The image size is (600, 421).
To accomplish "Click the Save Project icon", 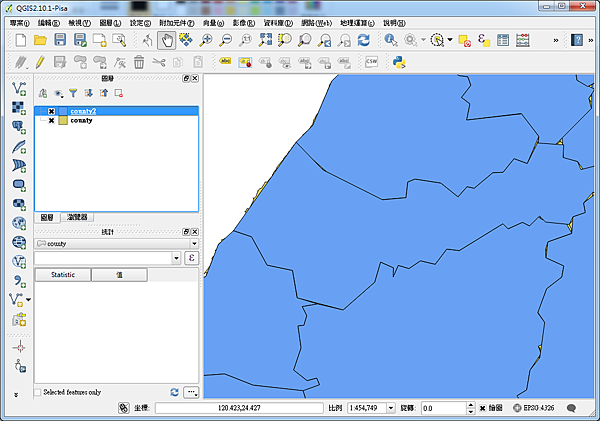I will click(61, 40).
